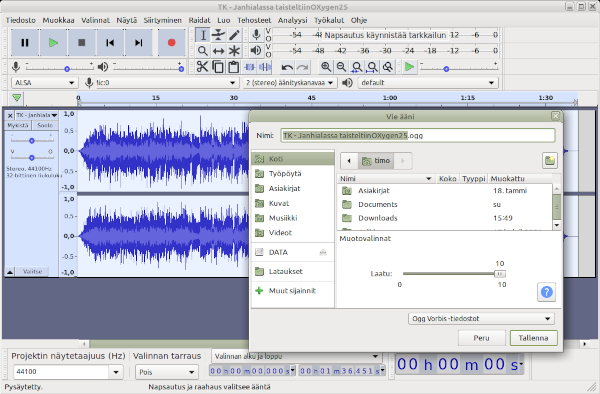600x394 pixels.
Task: Click the Play-at-speed green arrow
Action: 409,67
